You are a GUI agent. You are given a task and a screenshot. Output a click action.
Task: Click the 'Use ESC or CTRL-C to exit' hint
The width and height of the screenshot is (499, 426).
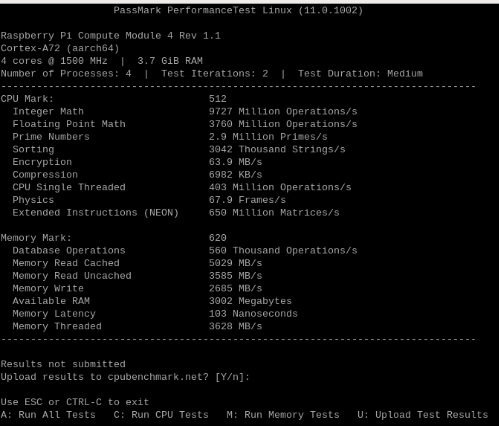coord(75,402)
